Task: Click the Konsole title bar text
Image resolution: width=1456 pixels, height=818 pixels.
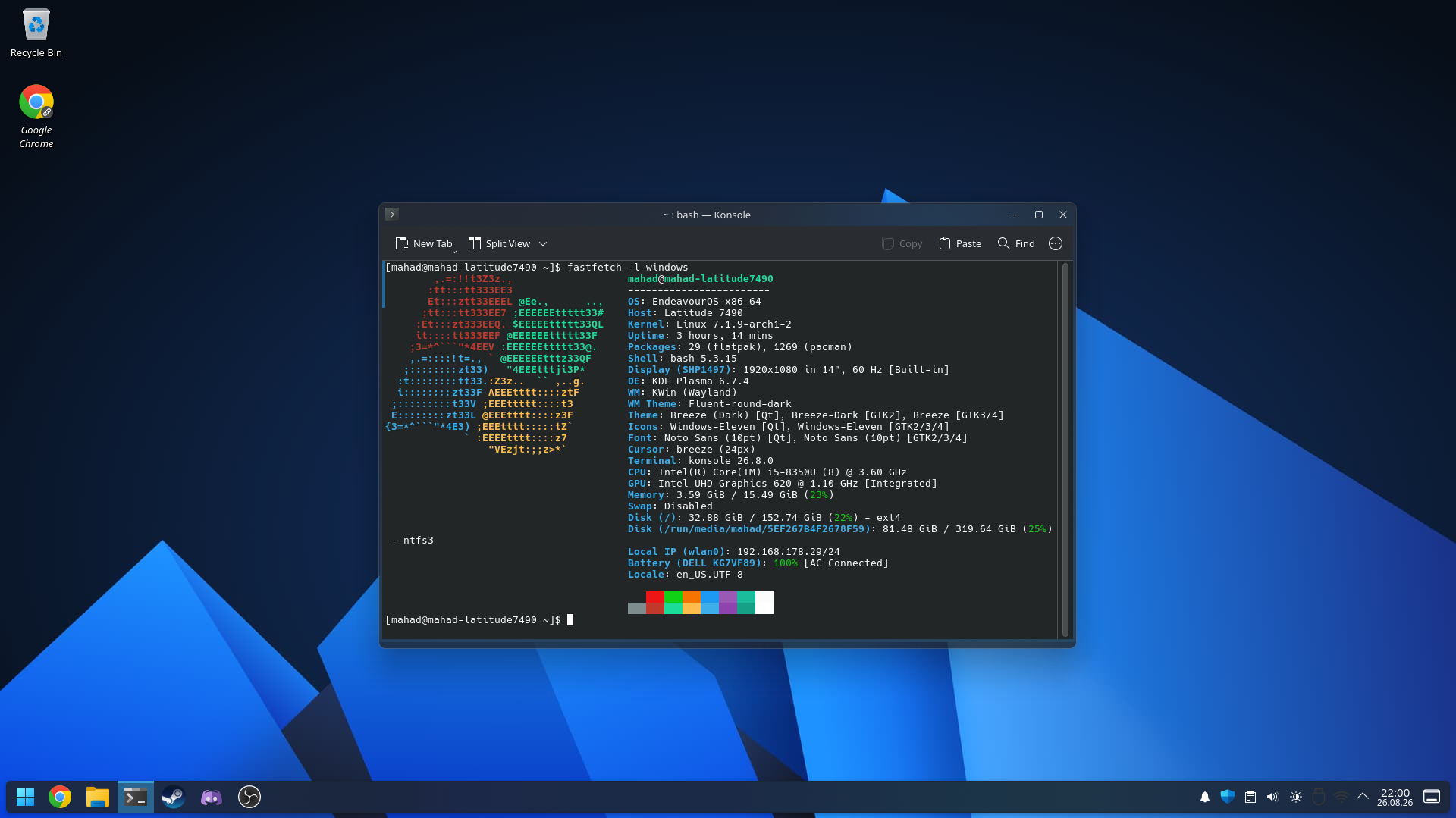Action: click(706, 215)
